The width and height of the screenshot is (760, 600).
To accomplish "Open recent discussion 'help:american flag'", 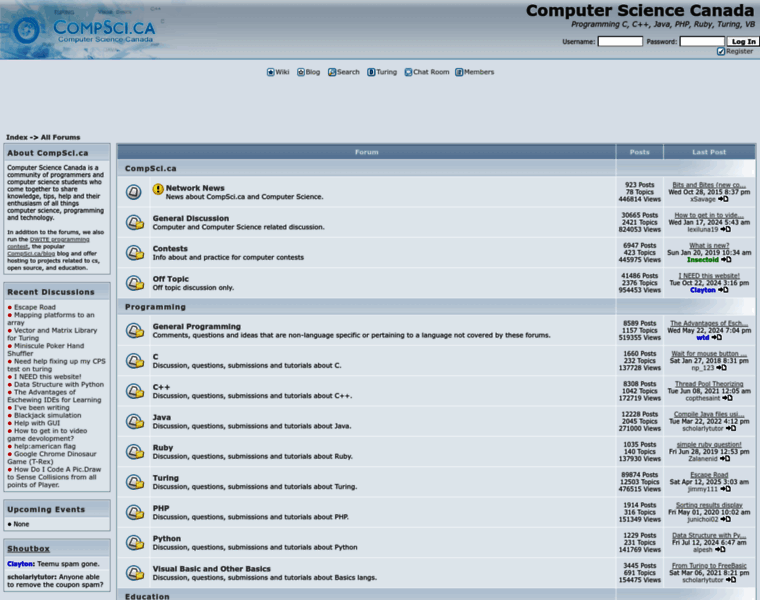I will pos(45,446).
